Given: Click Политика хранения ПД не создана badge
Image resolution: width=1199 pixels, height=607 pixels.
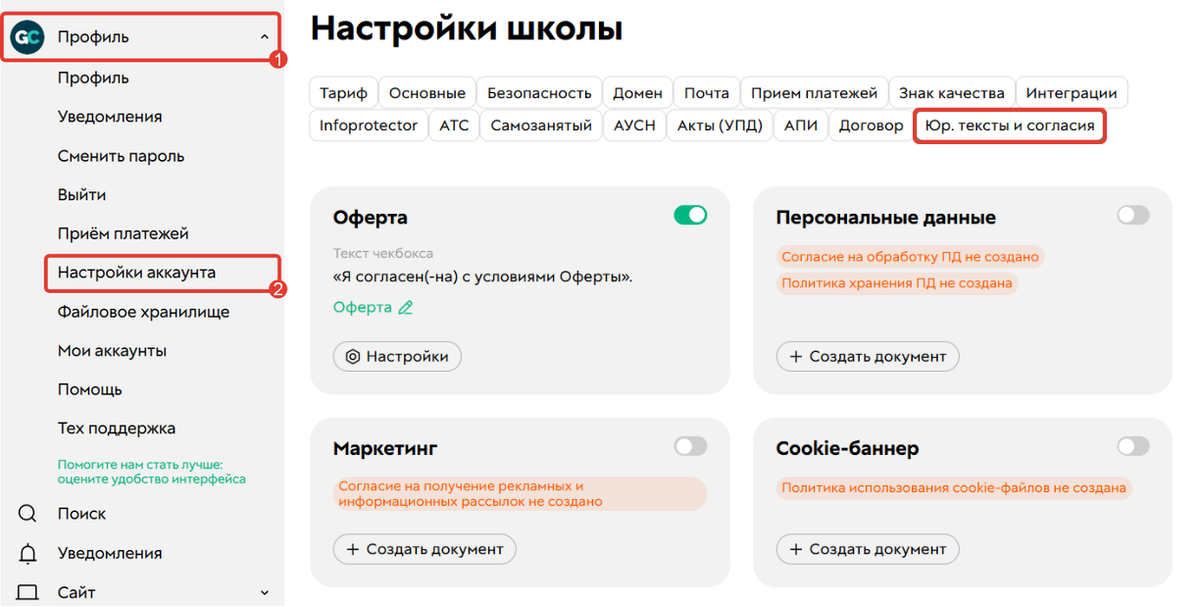Looking at the screenshot, I should coord(896,284).
